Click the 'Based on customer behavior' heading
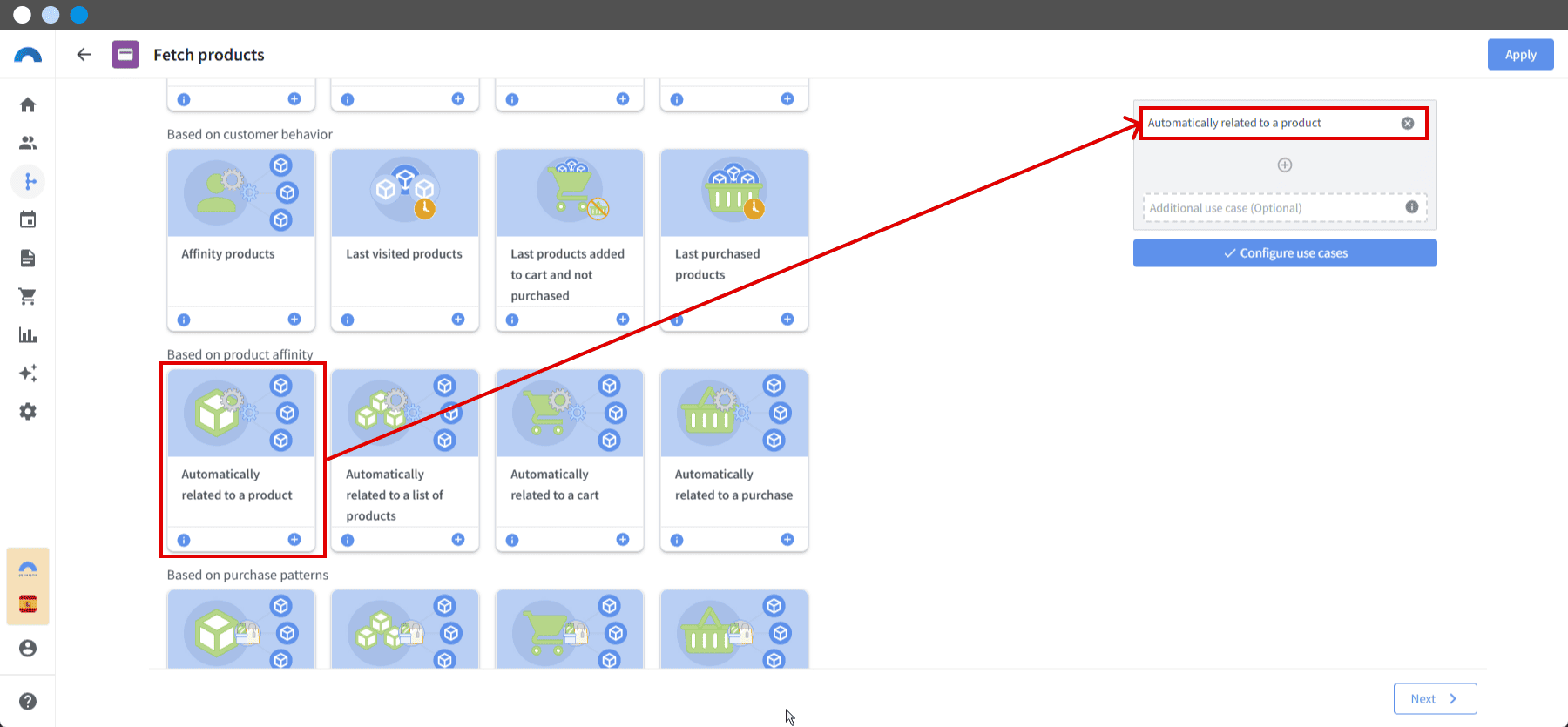Viewport: 1568px width, 727px height. coord(250,134)
